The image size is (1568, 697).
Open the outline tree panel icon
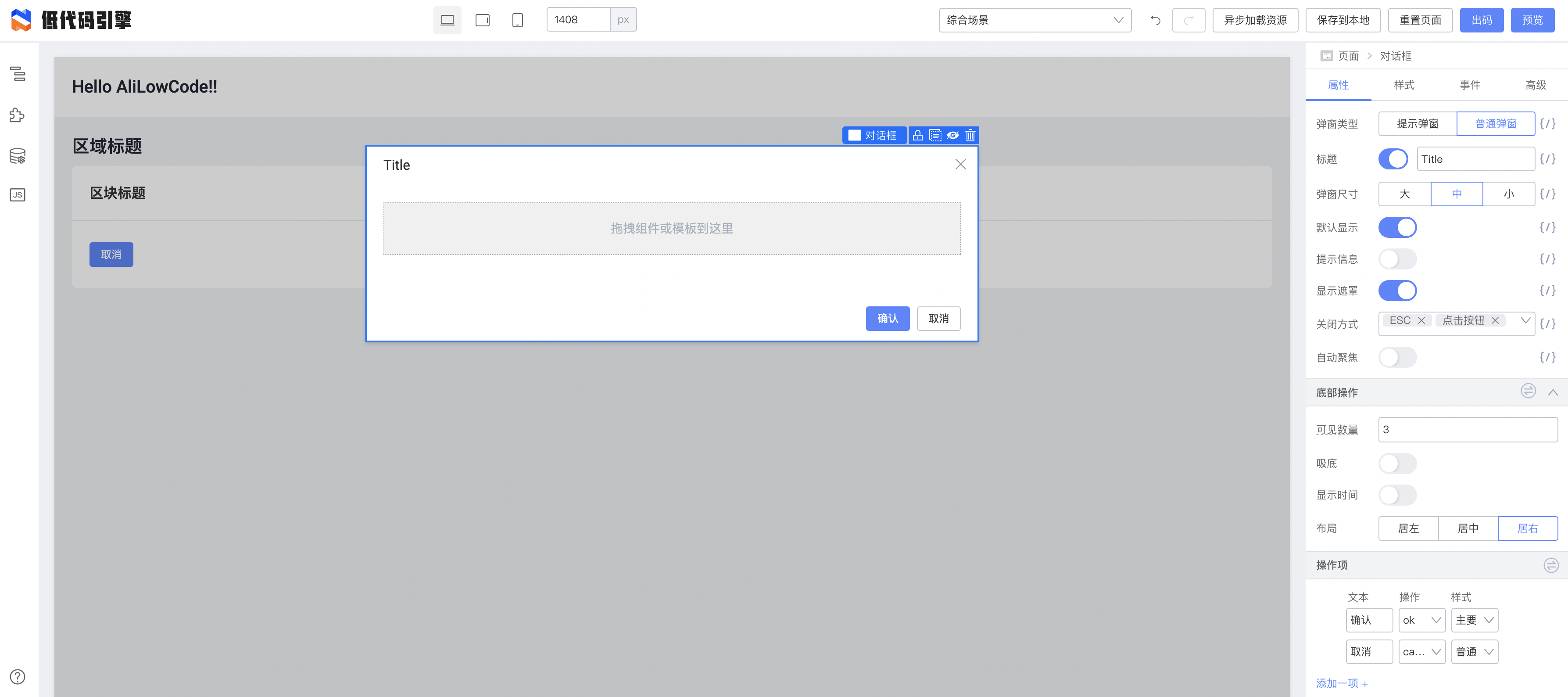click(18, 74)
